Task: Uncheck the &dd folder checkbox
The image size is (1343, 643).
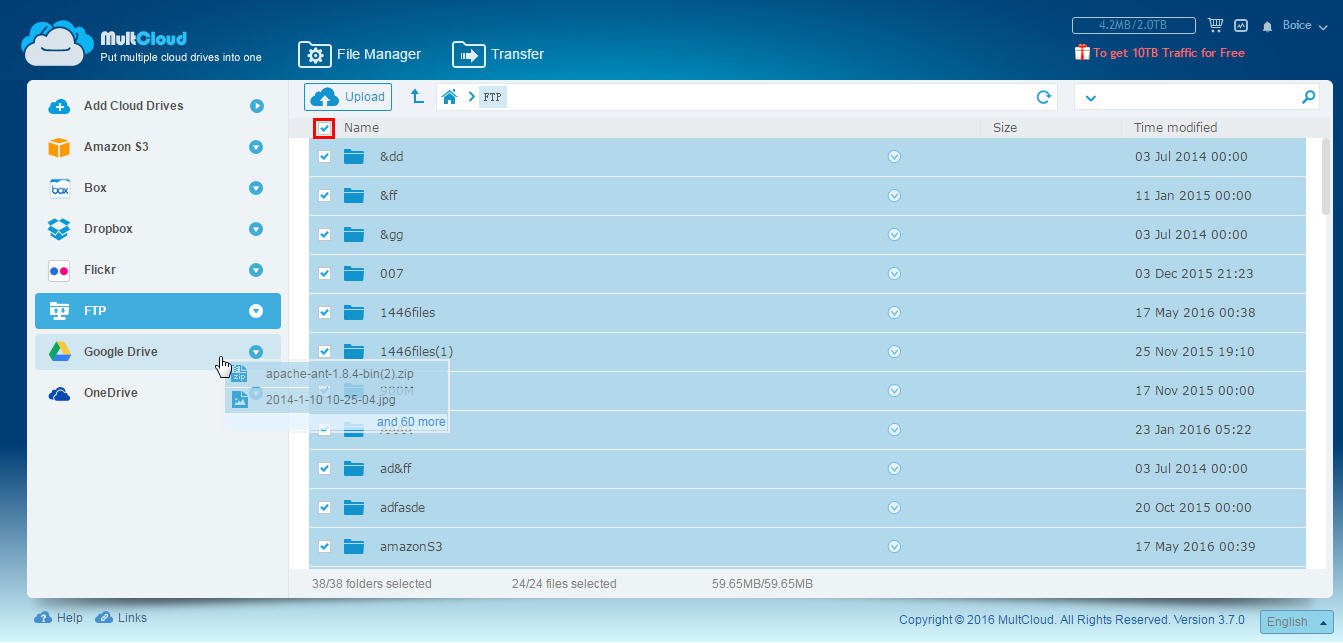Action: point(324,156)
